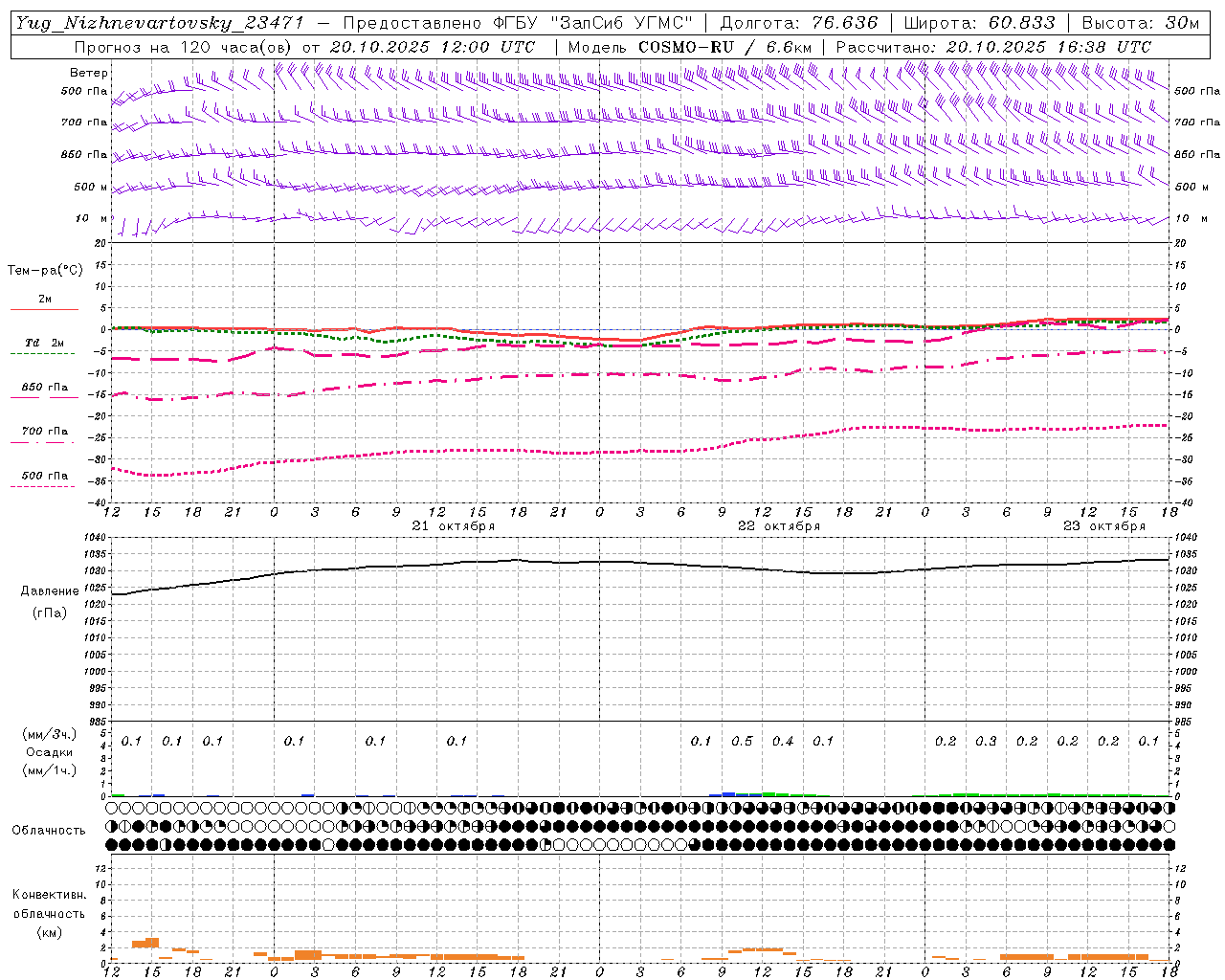
Task: Click the '0.5' precipitation value
Action: (742, 741)
